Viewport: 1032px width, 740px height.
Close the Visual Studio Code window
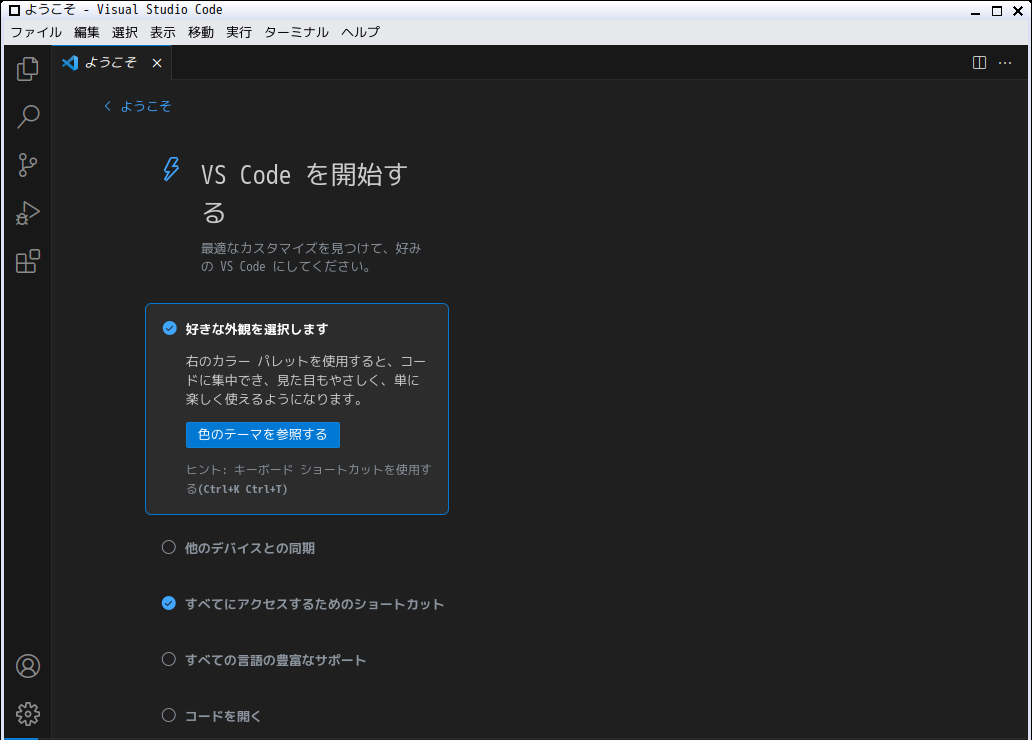tap(1018, 11)
